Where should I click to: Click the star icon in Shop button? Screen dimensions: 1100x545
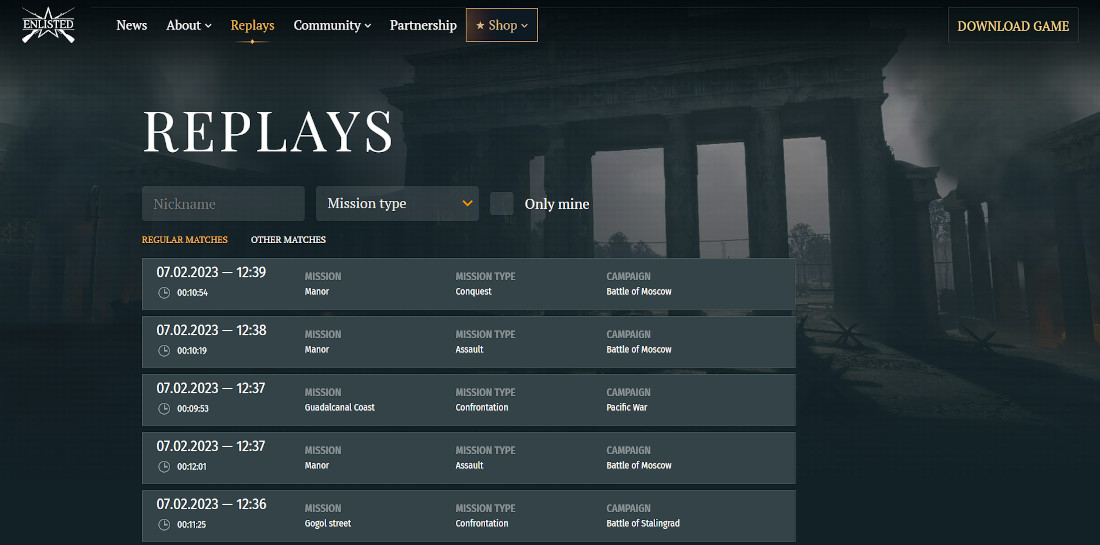coord(480,25)
